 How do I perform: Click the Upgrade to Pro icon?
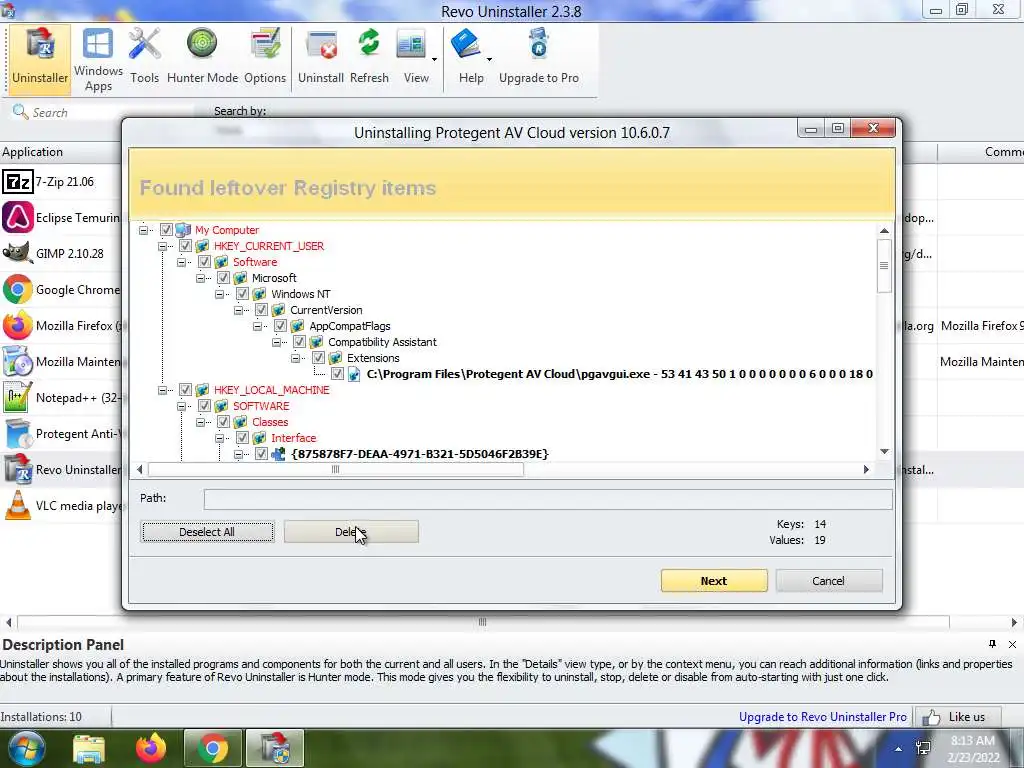[x=539, y=57]
